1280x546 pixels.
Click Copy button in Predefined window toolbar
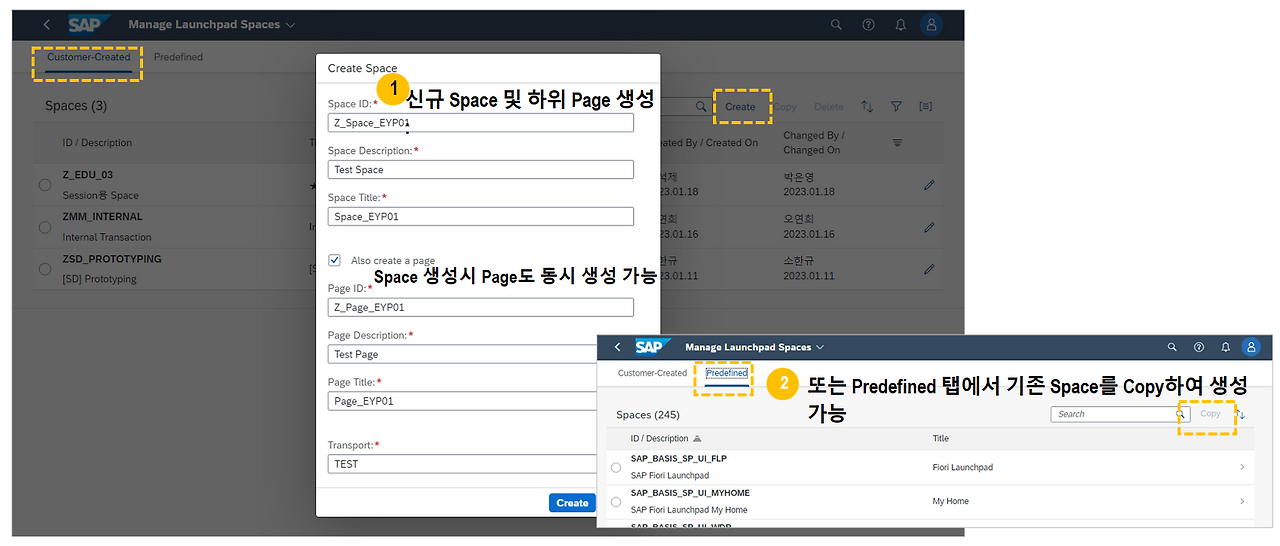pos(1210,414)
